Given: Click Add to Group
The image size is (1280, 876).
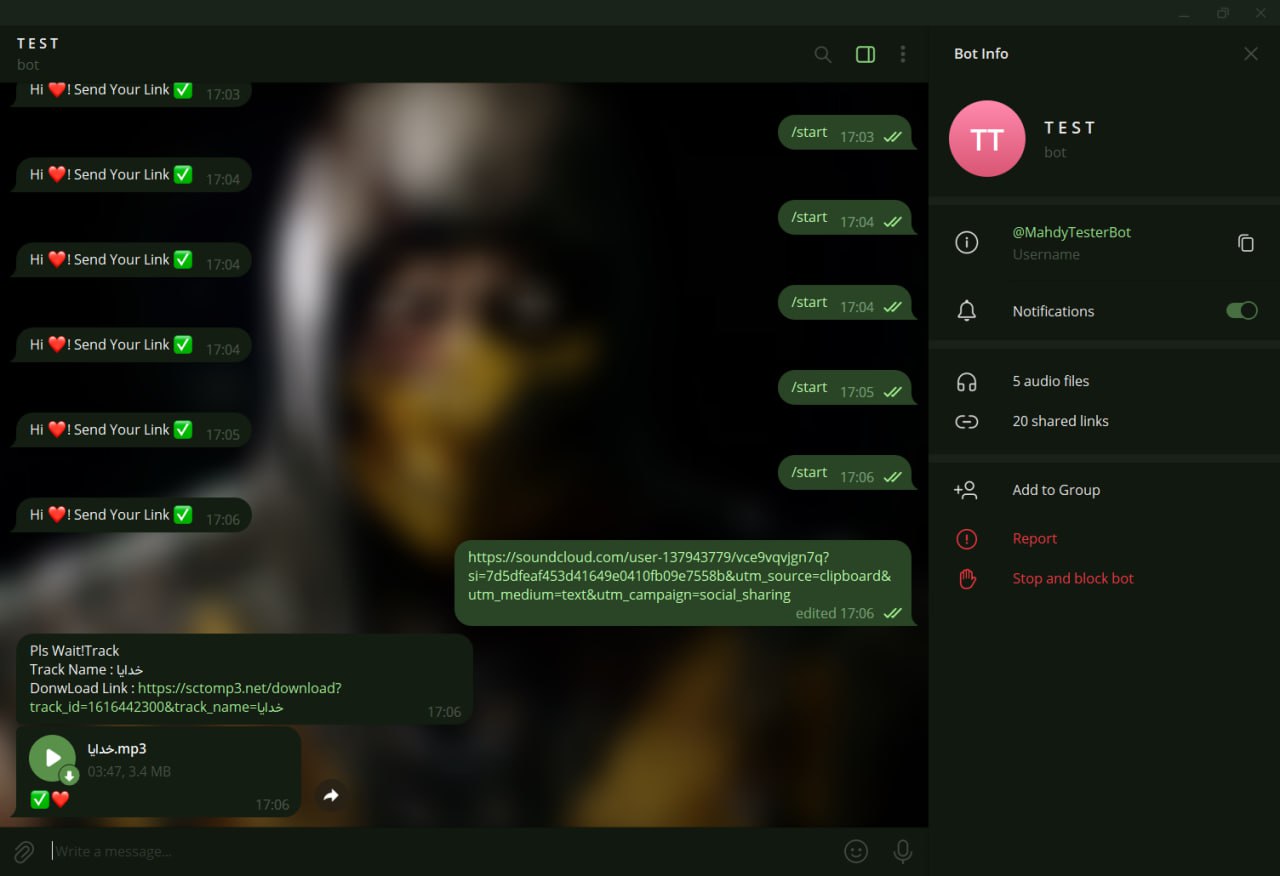Looking at the screenshot, I should click(x=1104, y=490).
